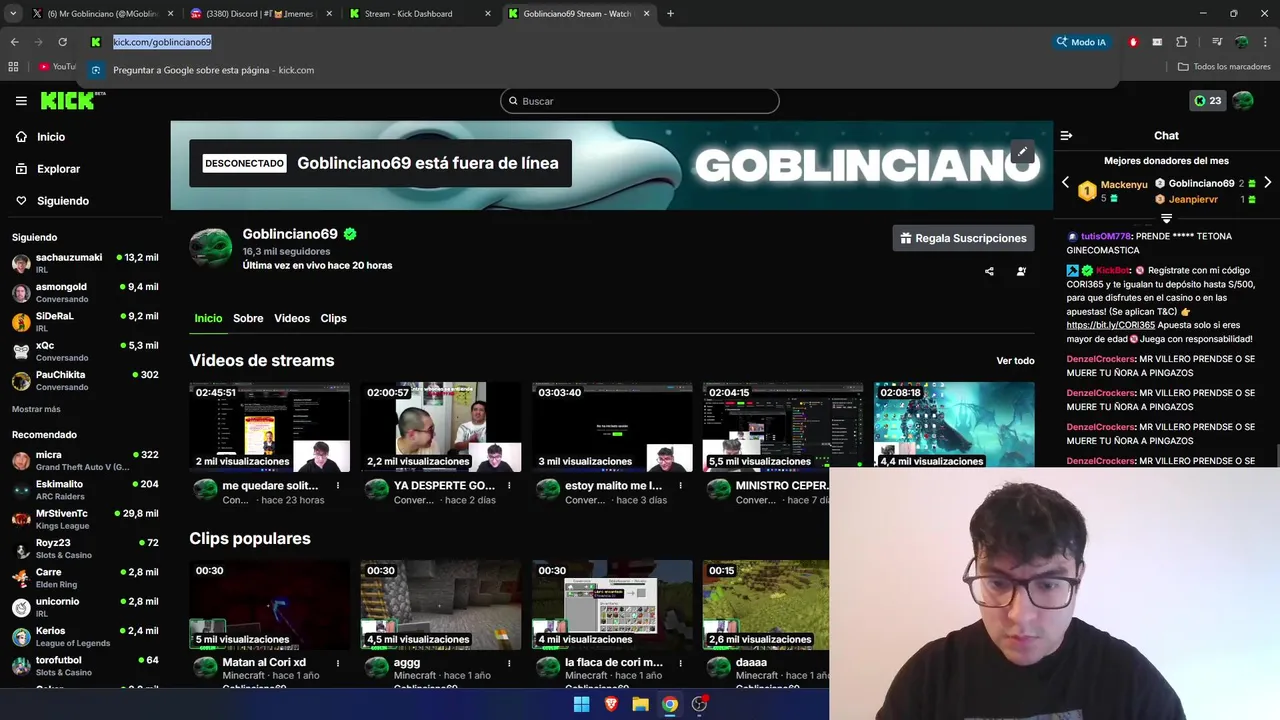Viewport: 1280px width, 720px height.
Task: Switch to Stream - Kick Dashboard tab
Action: [420, 14]
